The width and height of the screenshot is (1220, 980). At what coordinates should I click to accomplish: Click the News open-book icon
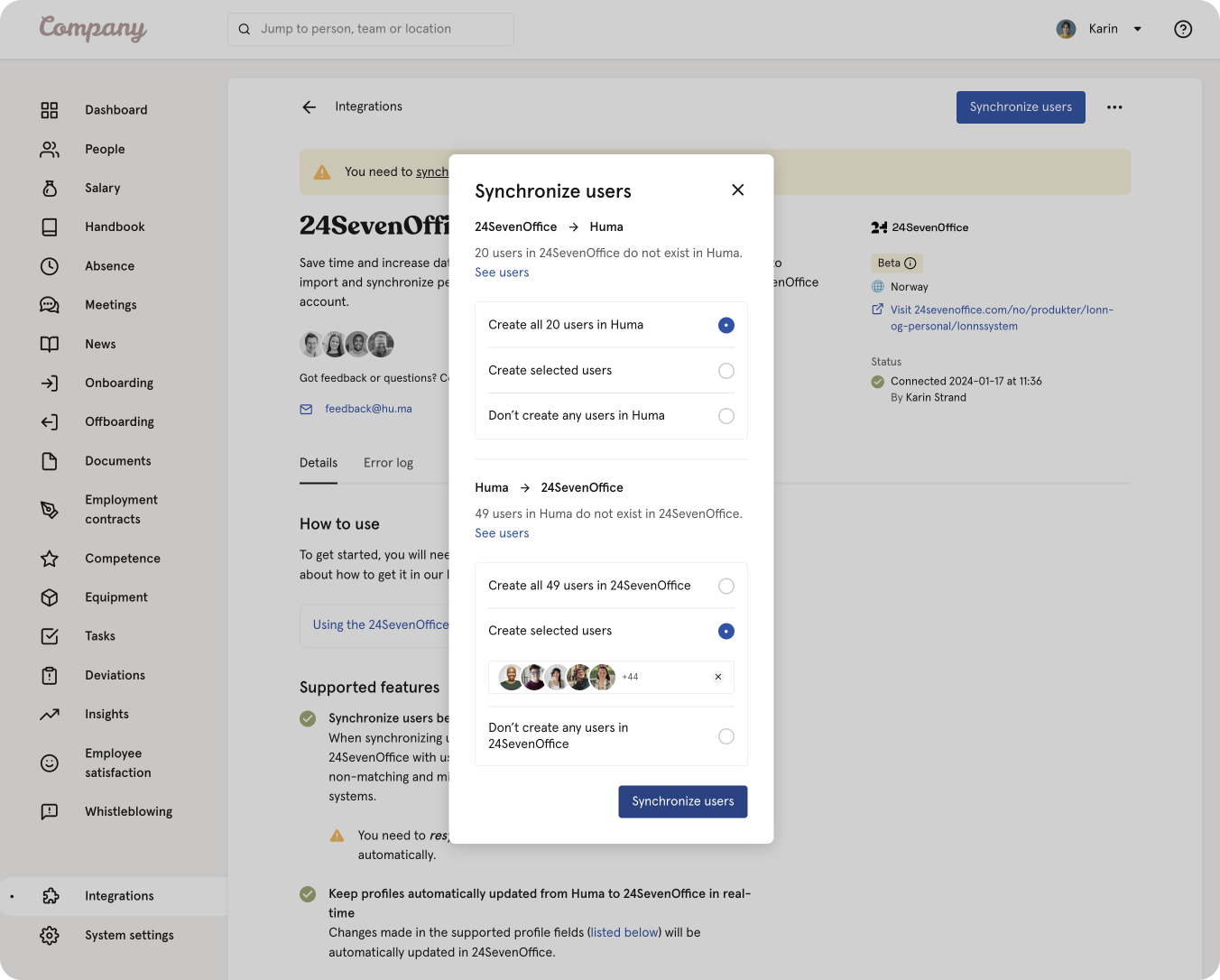[50, 344]
